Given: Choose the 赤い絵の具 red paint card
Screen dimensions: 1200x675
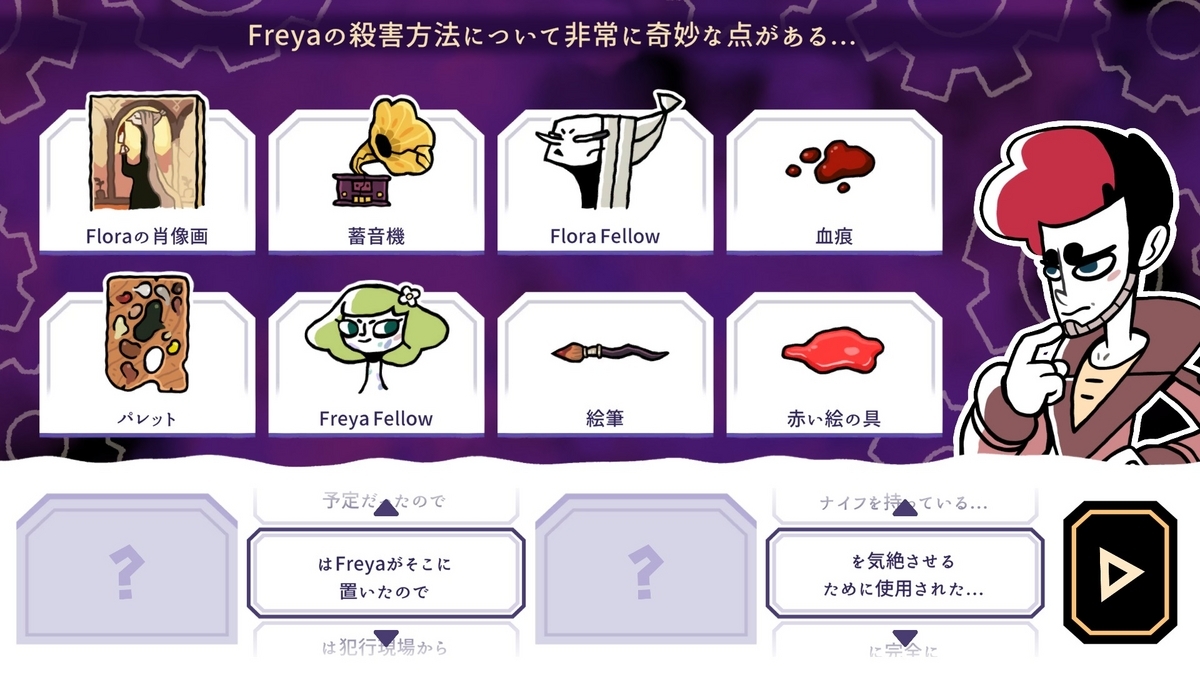Looking at the screenshot, I should pyautogui.click(x=834, y=364).
